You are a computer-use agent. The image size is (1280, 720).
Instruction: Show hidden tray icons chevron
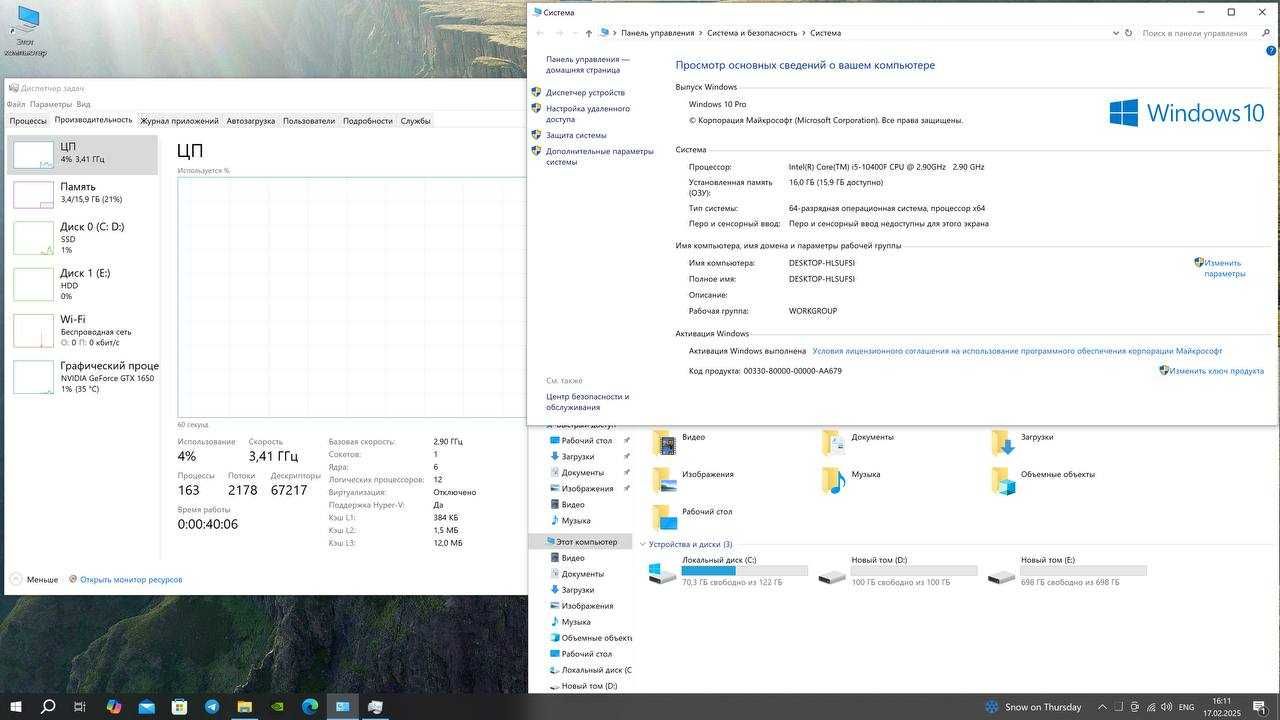click(1102, 707)
